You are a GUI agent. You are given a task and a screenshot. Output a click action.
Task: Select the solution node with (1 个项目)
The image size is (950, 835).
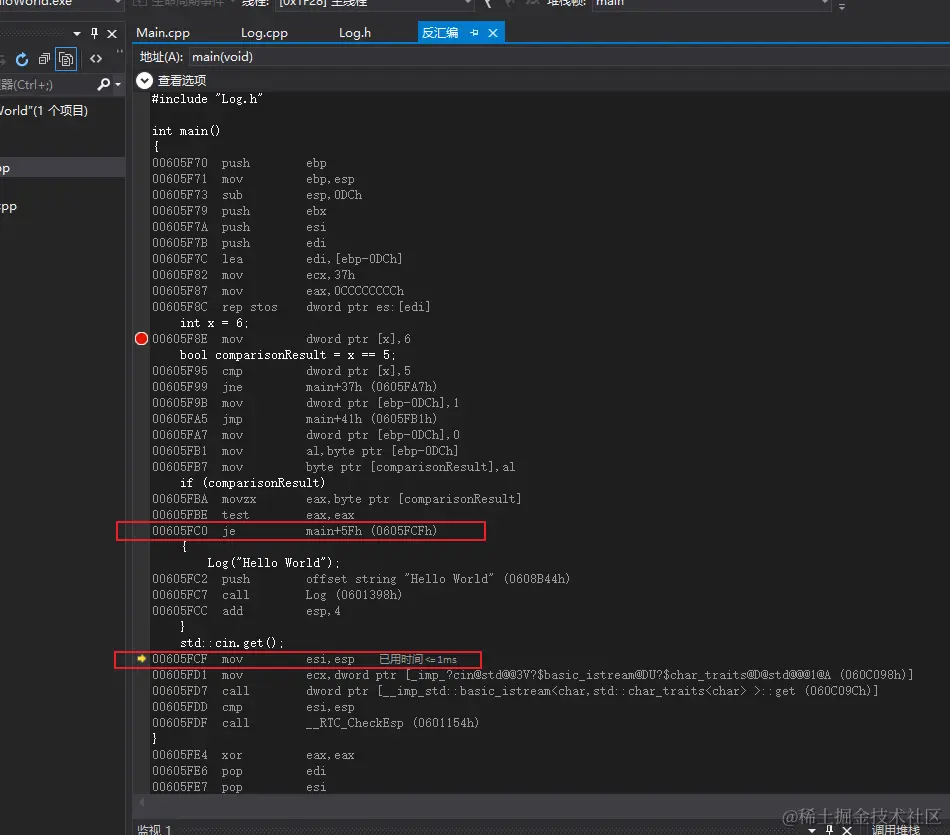pyautogui.click(x=44, y=110)
